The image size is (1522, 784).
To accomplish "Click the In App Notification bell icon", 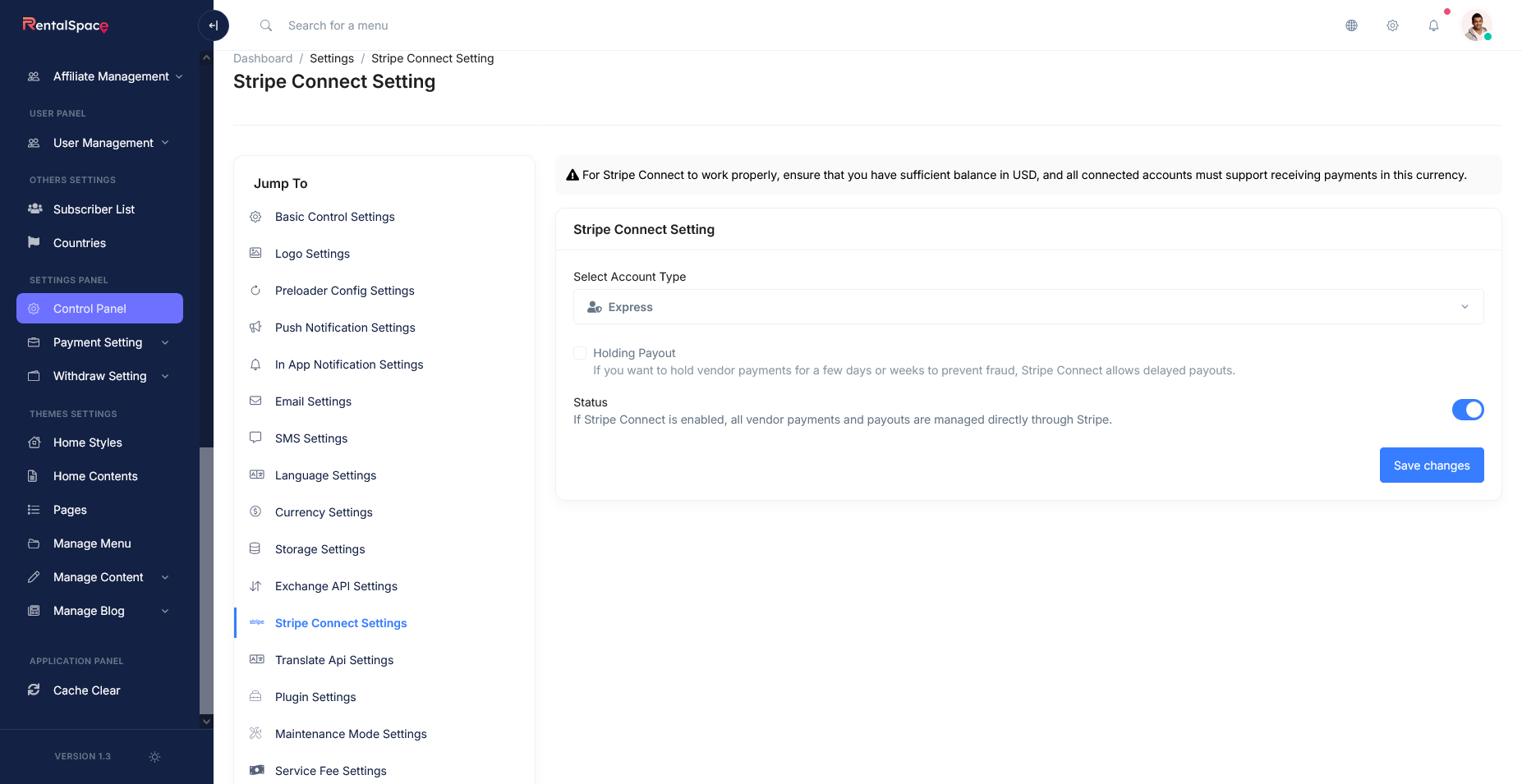I will click(x=255, y=364).
